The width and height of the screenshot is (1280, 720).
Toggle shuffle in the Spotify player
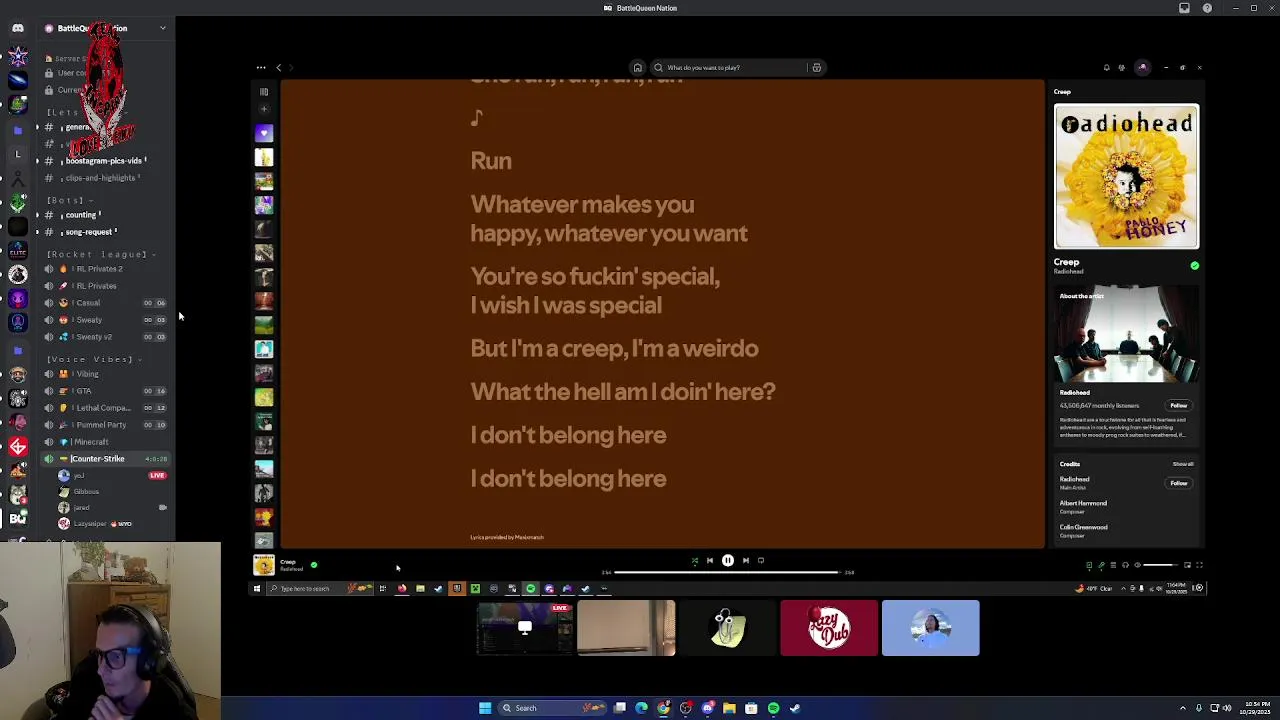694,561
